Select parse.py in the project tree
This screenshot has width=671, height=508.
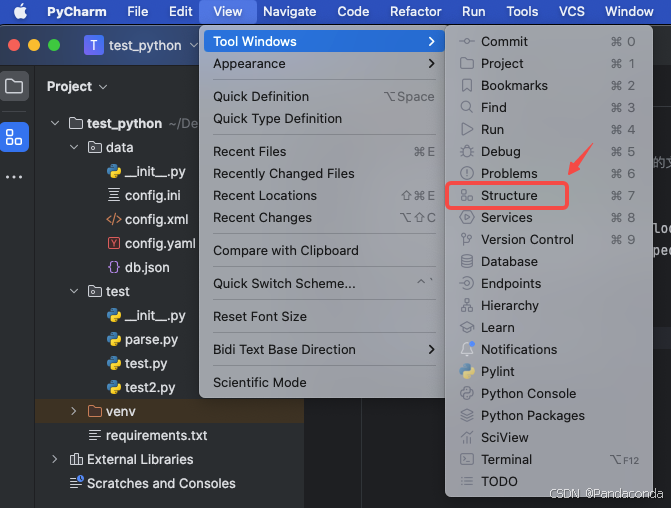pos(151,339)
